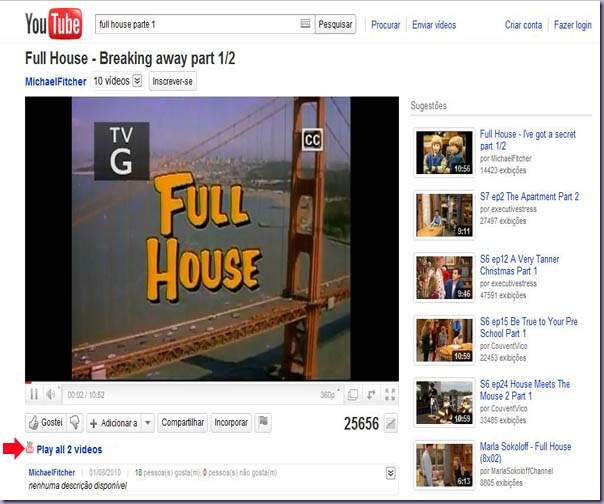The width and height of the screenshot is (604, 504).
Task: Open the Adicionar a dropdown arrow
Action: click(x=148, y=423)
